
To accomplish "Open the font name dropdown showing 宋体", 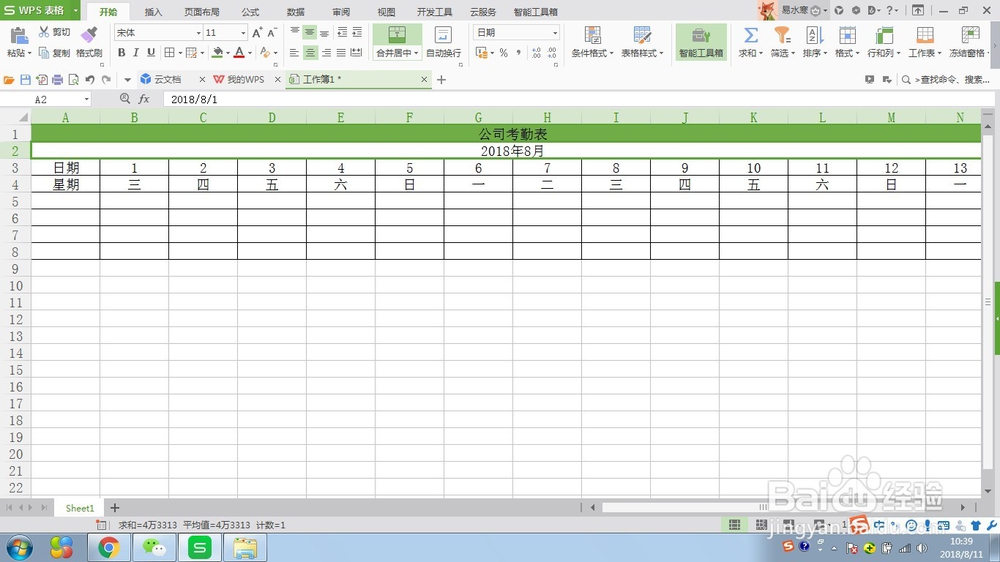I will pos(198,33).
